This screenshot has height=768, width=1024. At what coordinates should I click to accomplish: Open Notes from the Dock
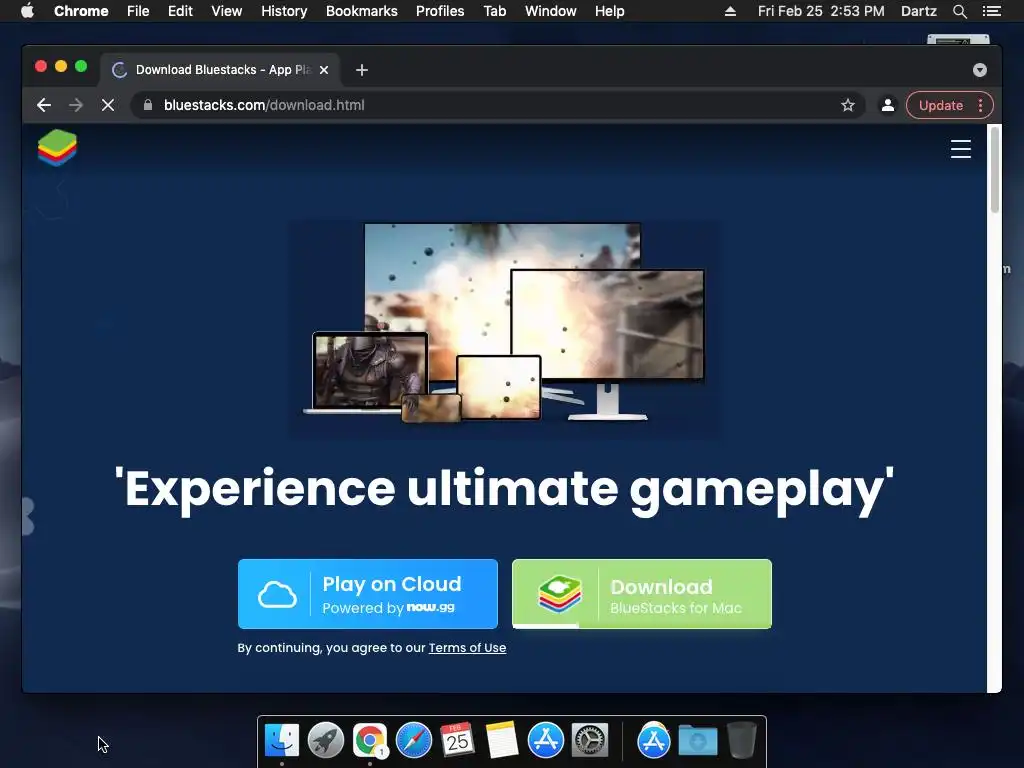click(502, 741)
